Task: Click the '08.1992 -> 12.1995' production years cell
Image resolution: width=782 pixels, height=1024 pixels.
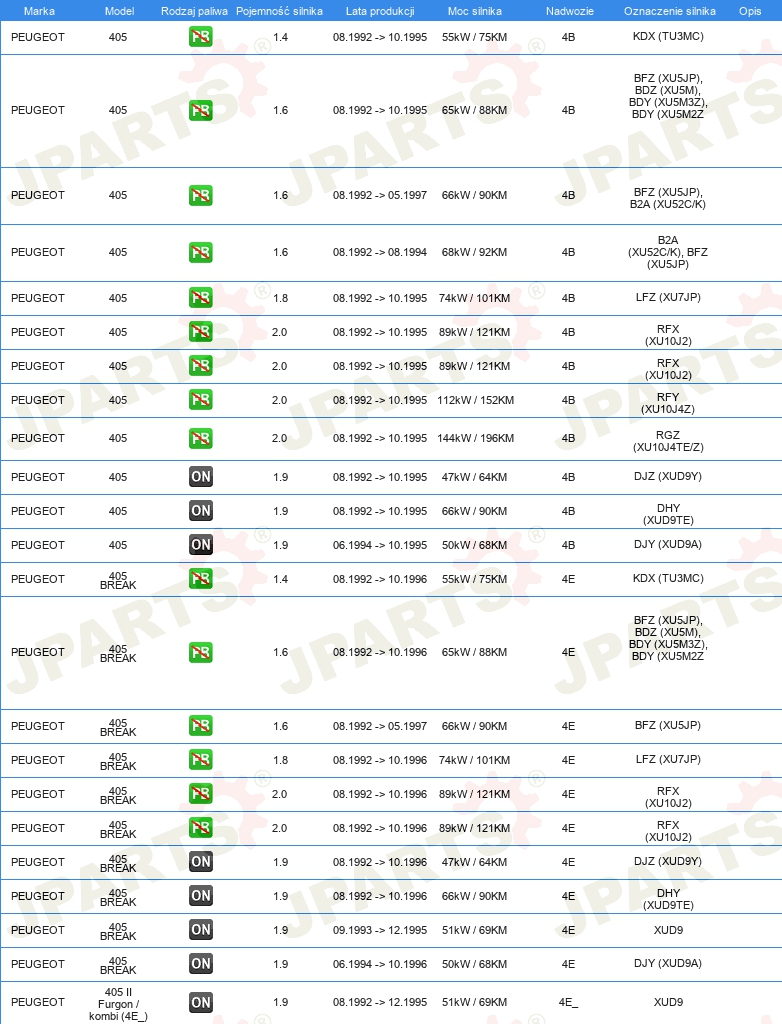Action: coord(380,1002)
